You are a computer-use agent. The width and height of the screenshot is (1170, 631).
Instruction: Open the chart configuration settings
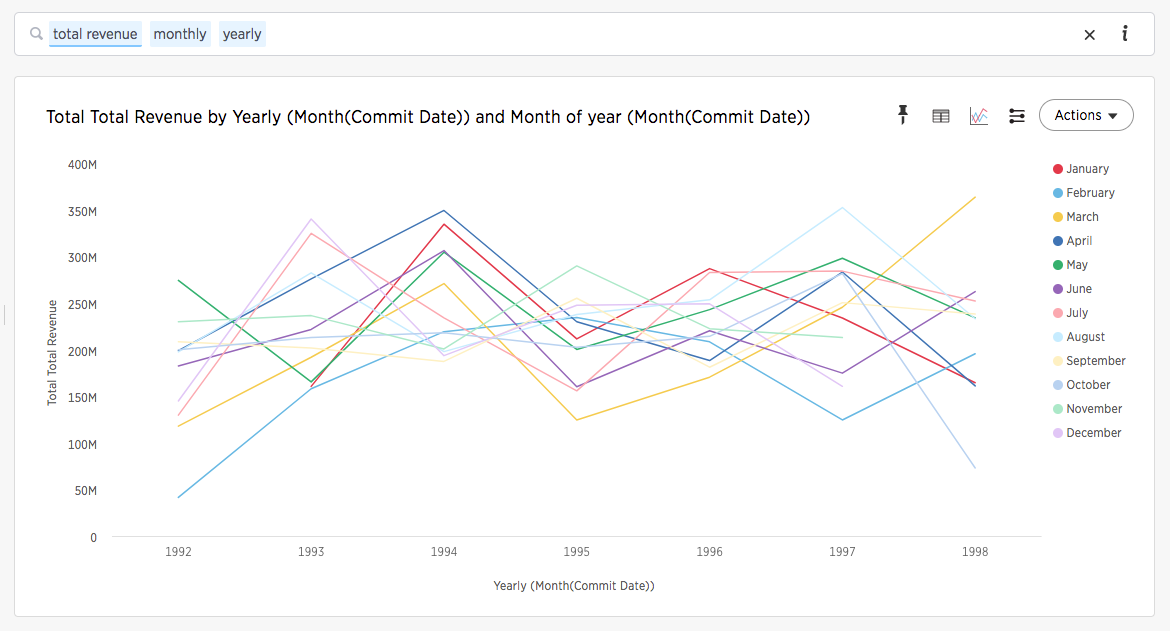(x=1016, y=115)
